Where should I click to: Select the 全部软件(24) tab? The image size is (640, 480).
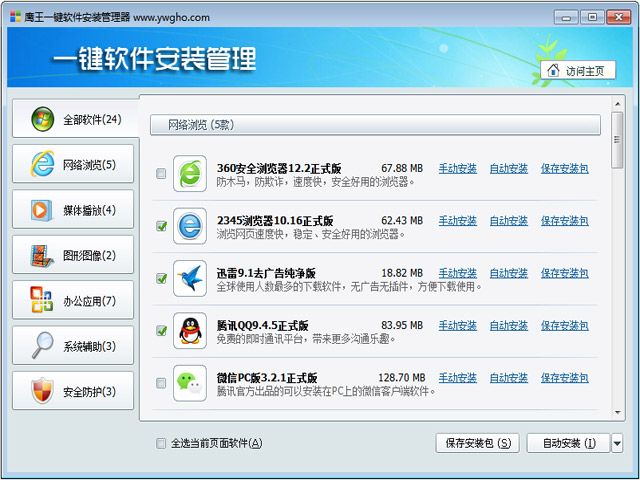point(76,118)
